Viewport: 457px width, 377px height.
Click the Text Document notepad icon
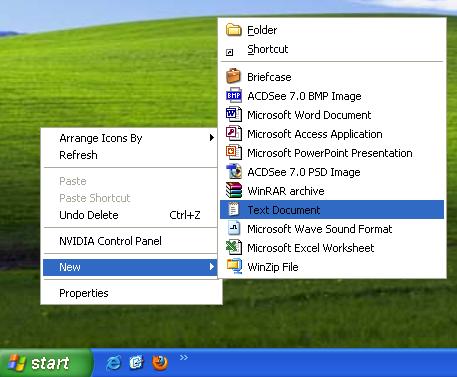point(233,210)
